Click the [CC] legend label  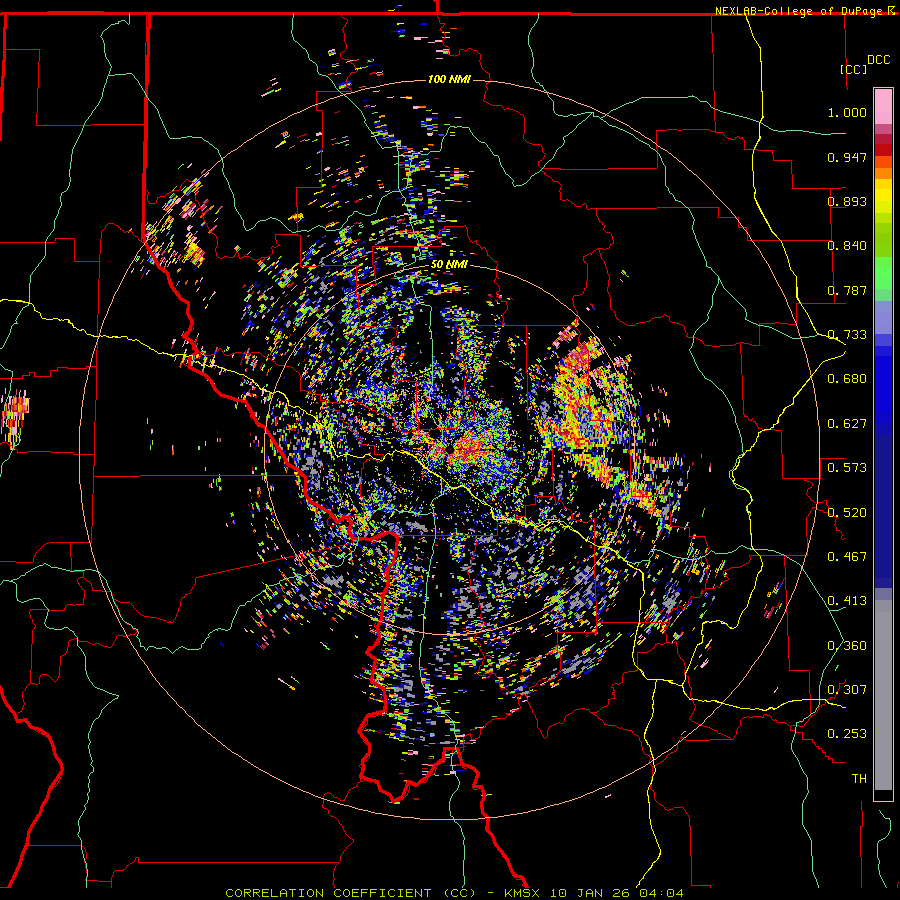click(x=854, y=69)
